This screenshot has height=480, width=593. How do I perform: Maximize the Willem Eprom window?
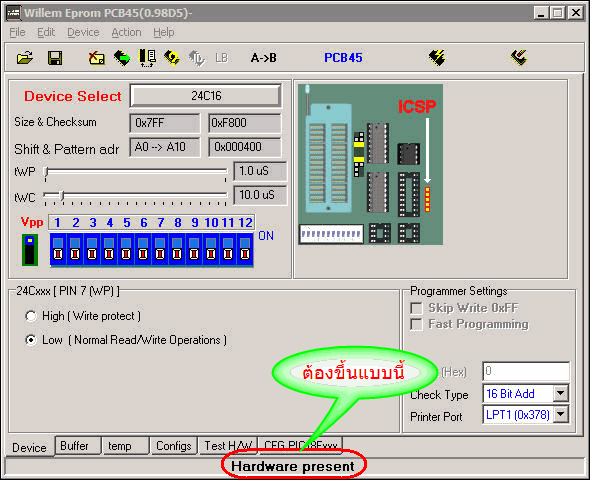pos(557,13)
